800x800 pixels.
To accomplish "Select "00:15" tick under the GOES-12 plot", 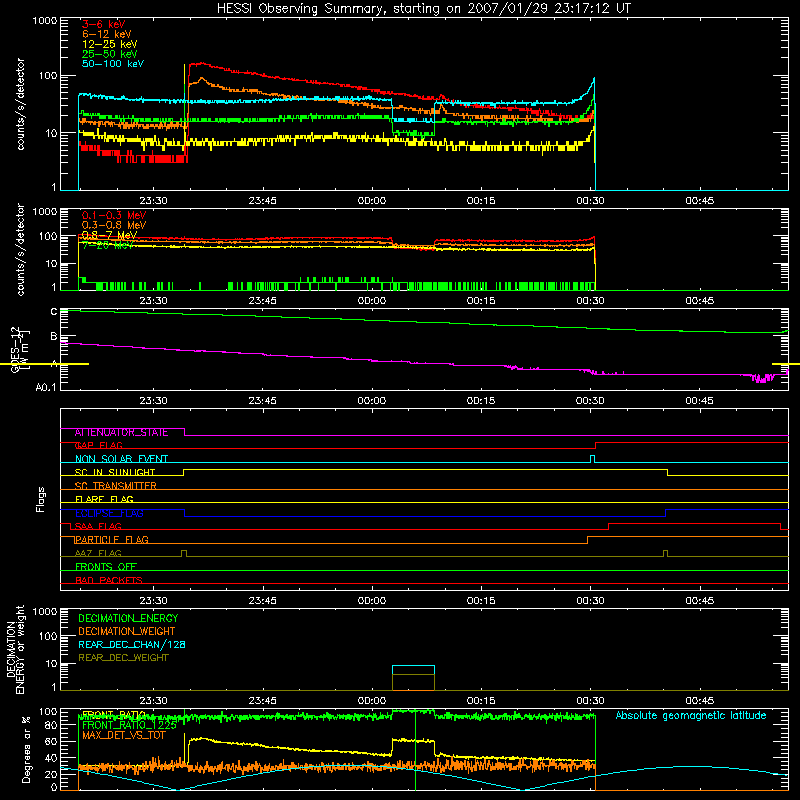I will (x=481, y=401).
